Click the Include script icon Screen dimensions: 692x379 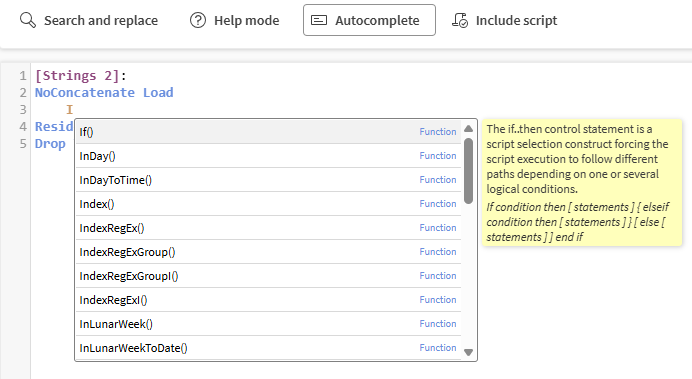pos(459,20)
